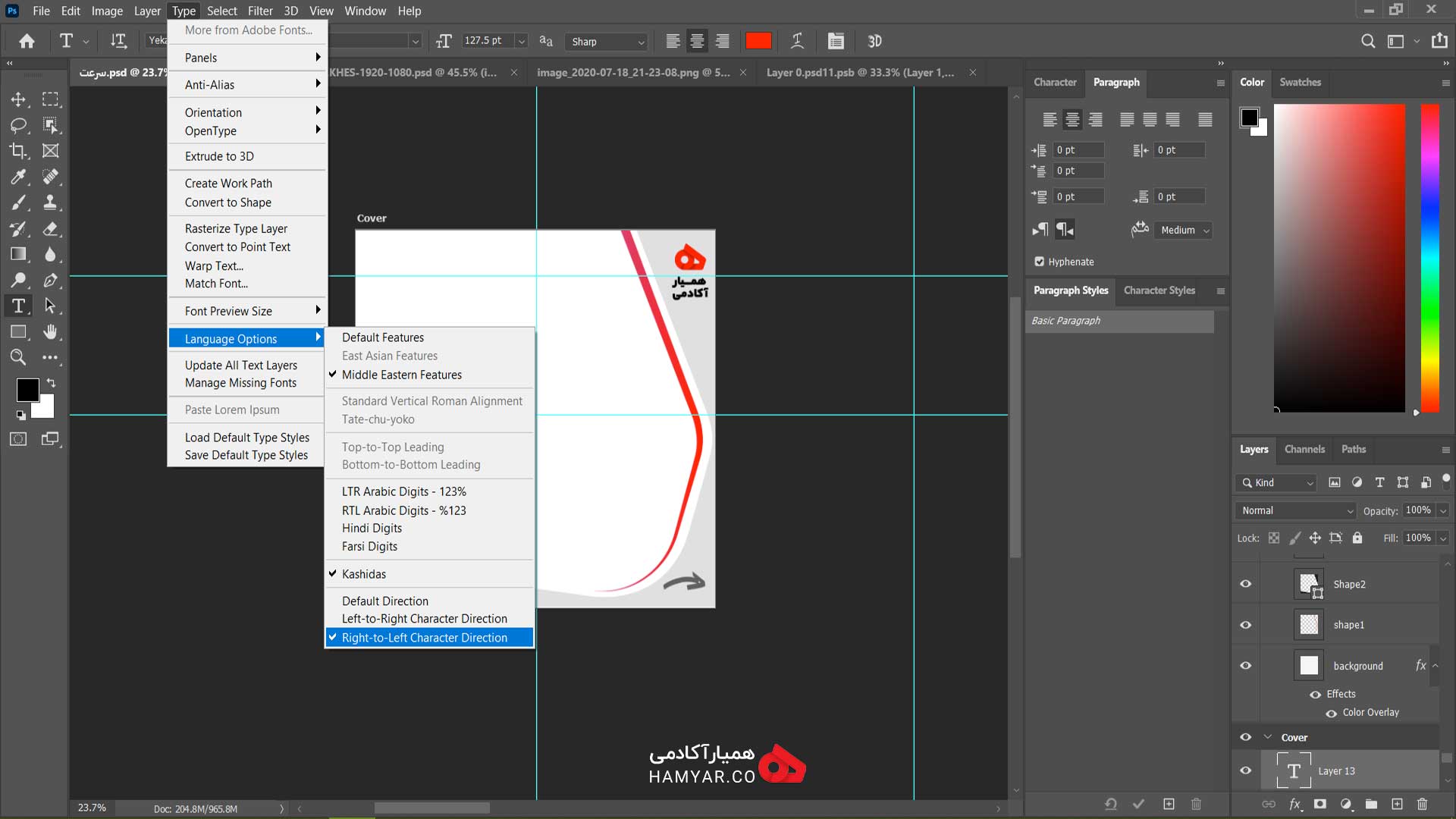Select the Hand tool
Viewport: 1456px width, 819px height.
(50, 331)
